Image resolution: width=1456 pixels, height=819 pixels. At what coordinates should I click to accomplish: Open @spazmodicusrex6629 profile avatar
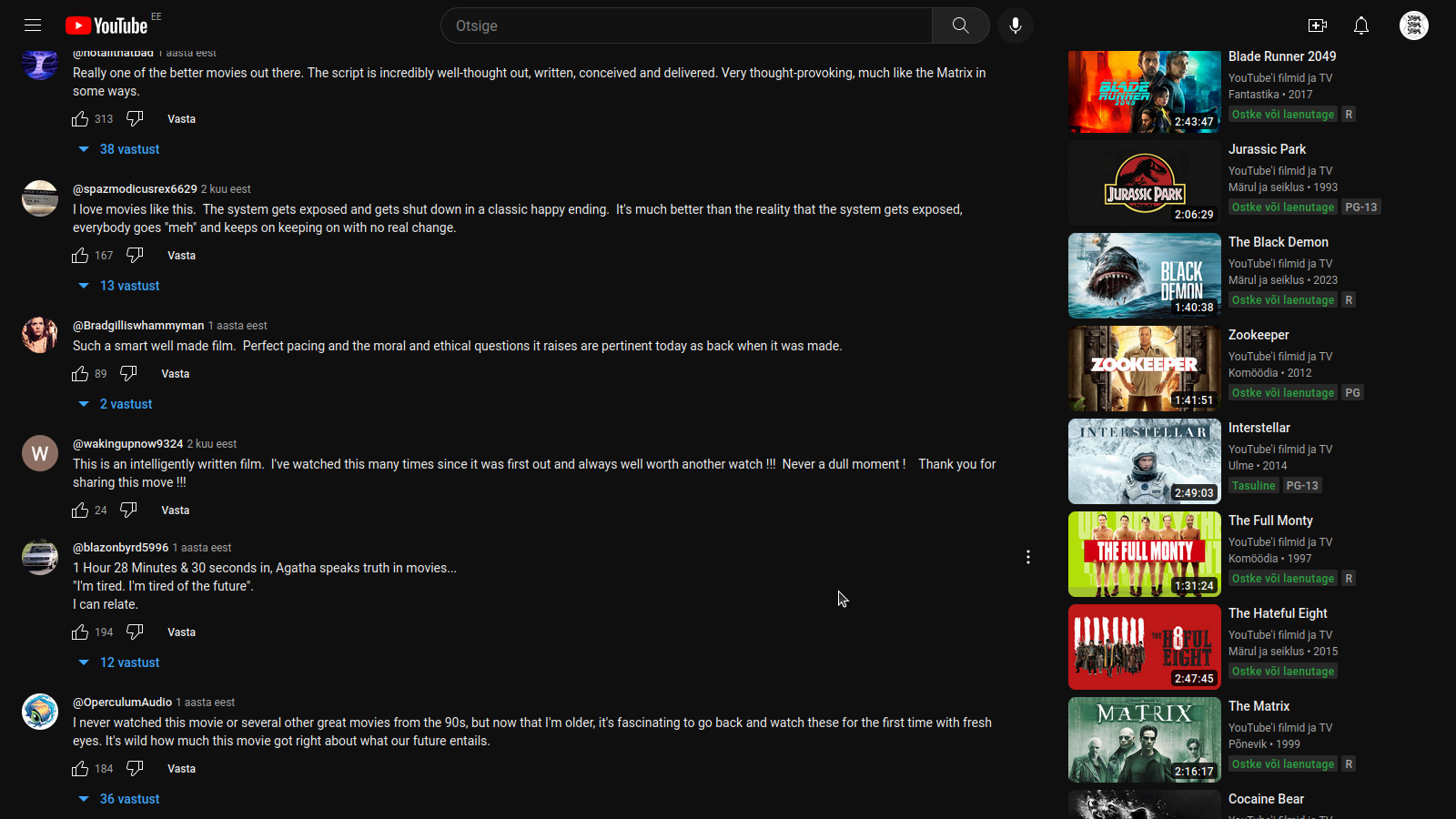click(40, 198)
